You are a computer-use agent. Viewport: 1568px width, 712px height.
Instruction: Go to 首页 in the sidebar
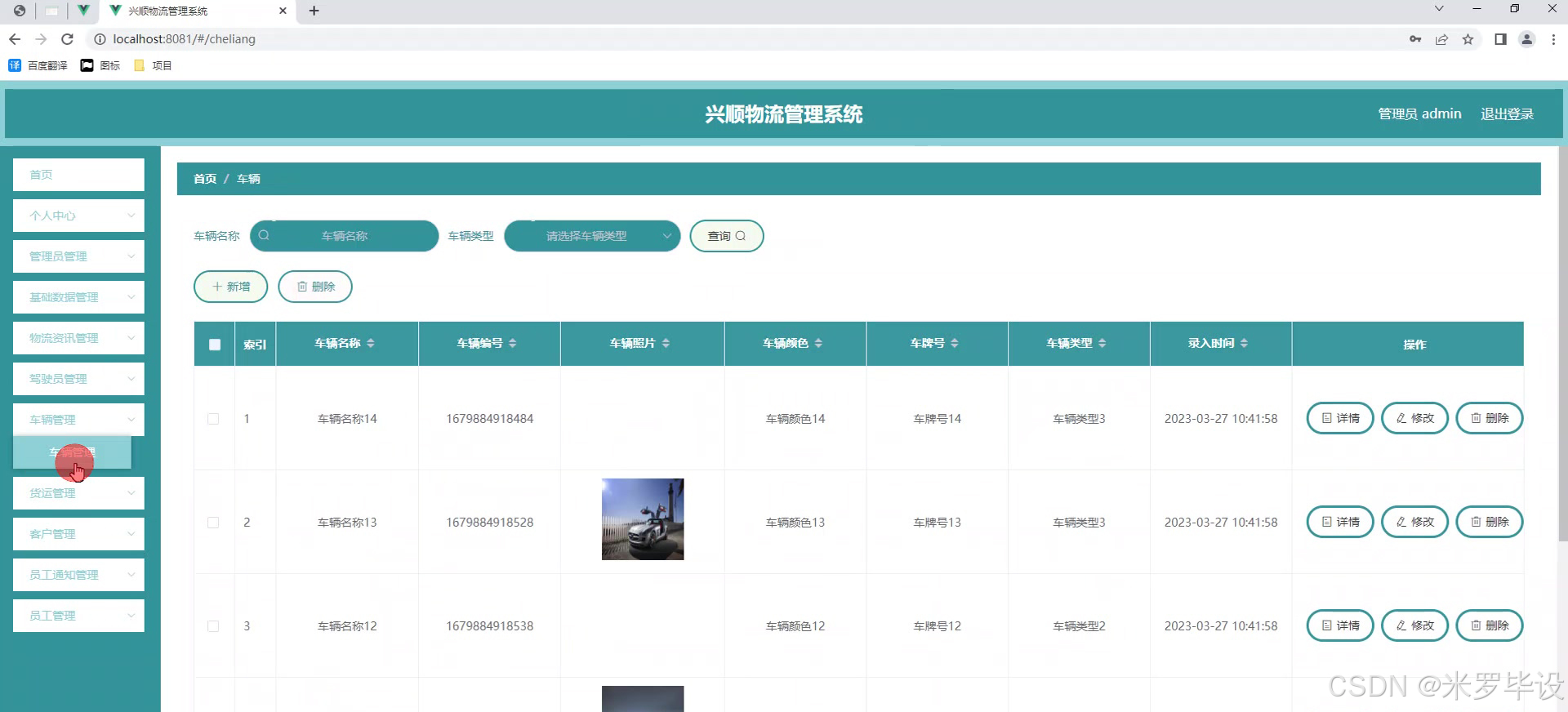click(x=78, y=175)
